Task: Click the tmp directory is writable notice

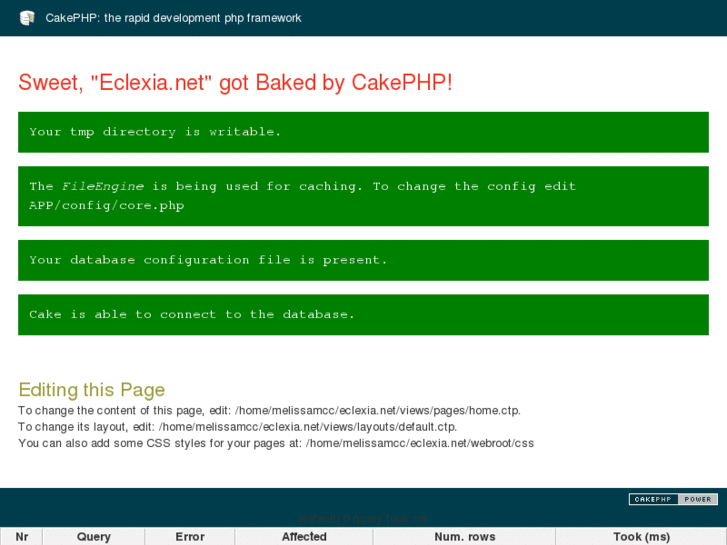Action: (363, 132)
